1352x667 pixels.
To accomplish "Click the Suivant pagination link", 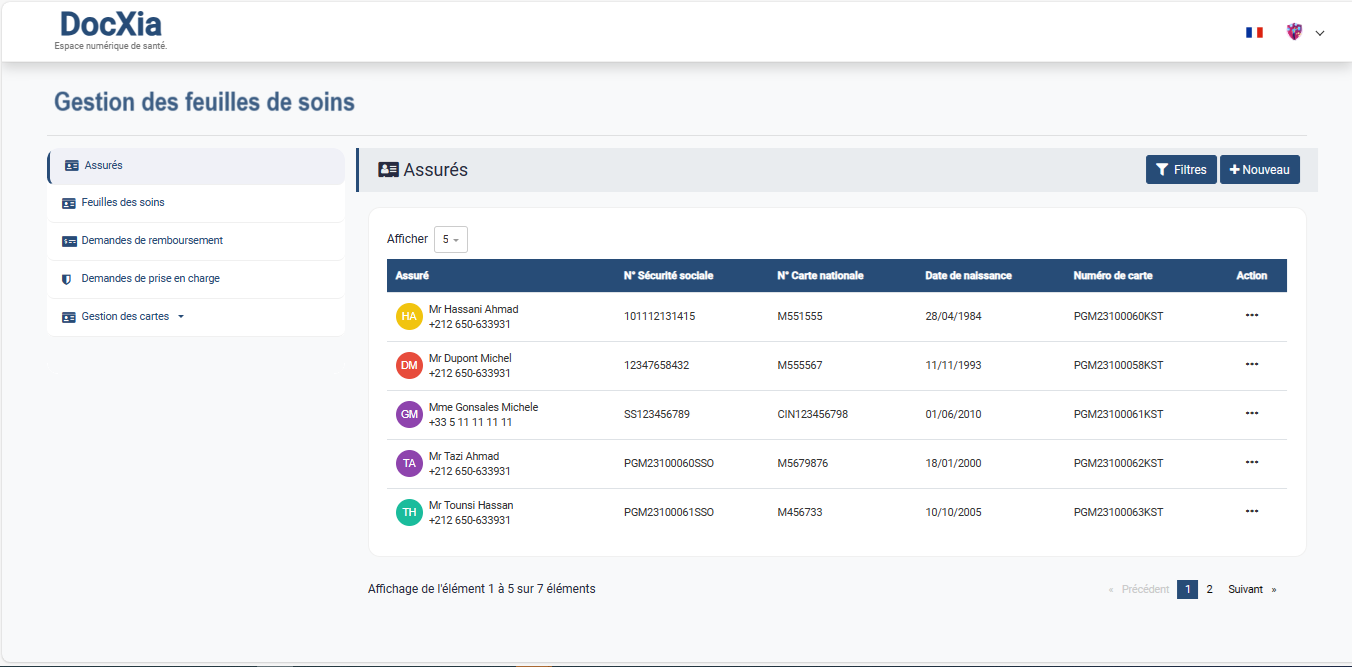I will coord(1245,590).
